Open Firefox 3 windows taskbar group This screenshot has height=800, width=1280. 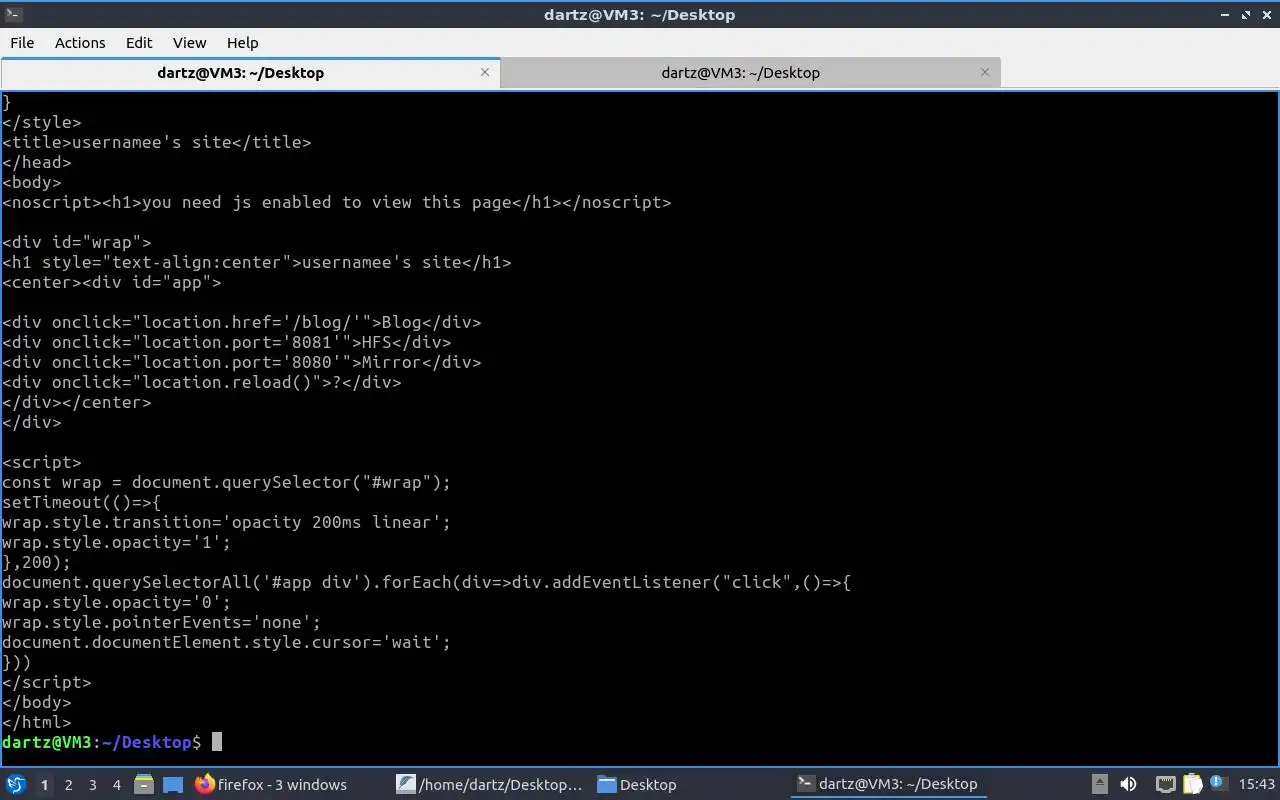click(270, 785)
